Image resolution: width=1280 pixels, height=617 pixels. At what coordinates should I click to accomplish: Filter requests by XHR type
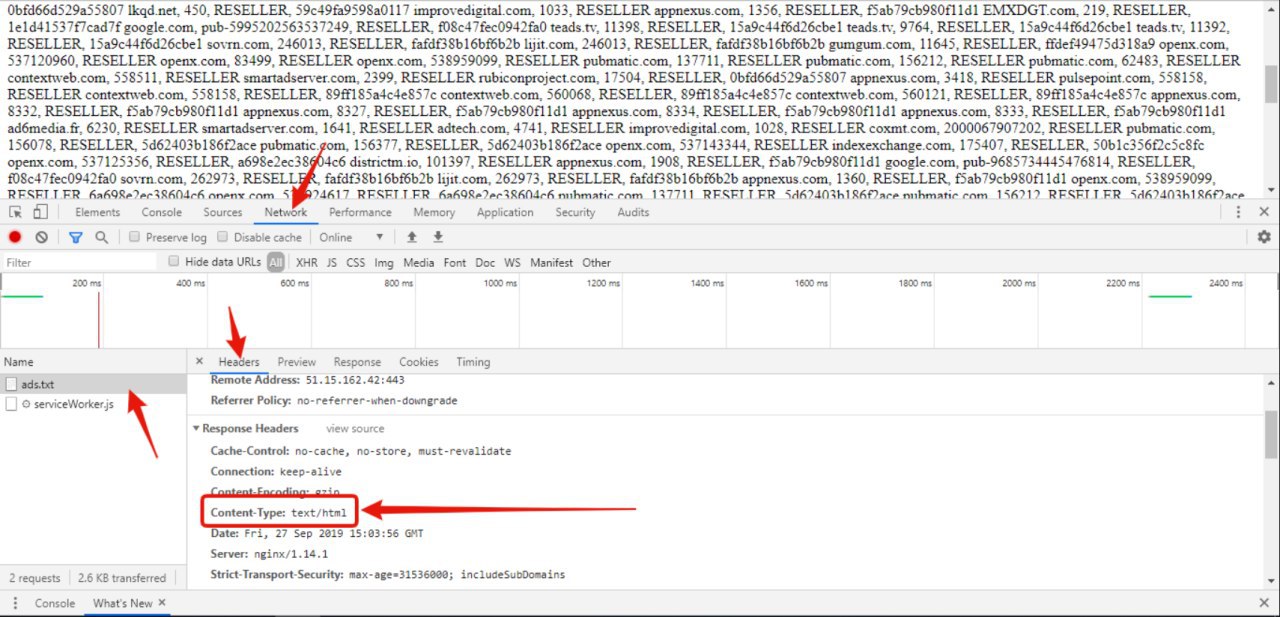[x=307, y=263]
